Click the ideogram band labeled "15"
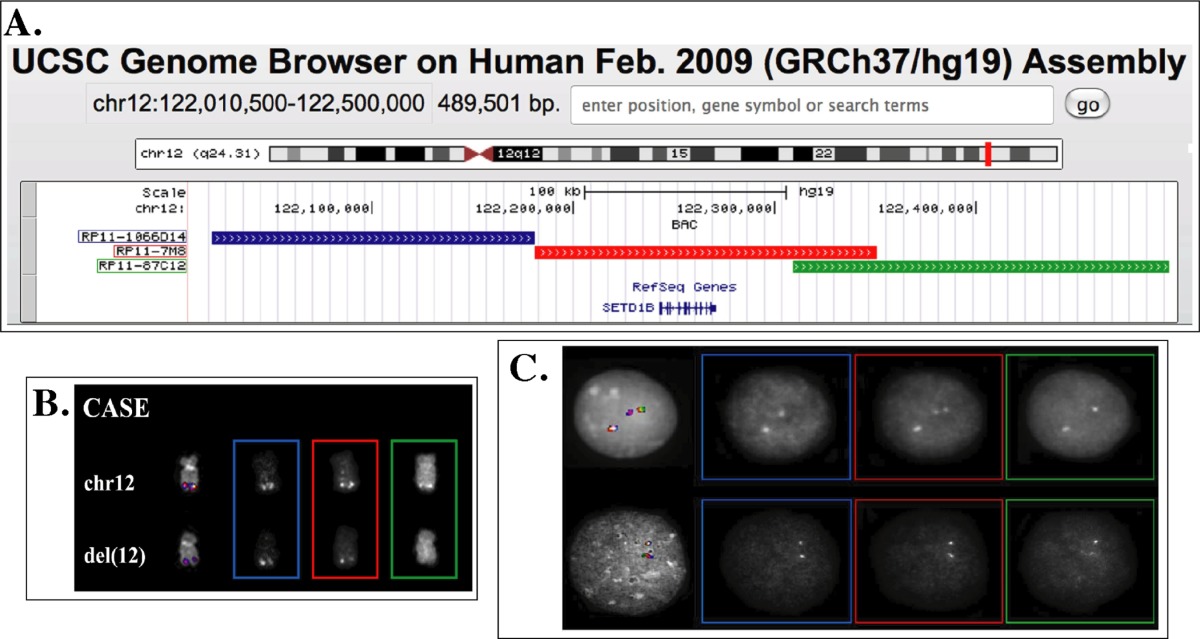Viewport: 1200px width, 639px height. pyautogui.click(x=680, y=154)
